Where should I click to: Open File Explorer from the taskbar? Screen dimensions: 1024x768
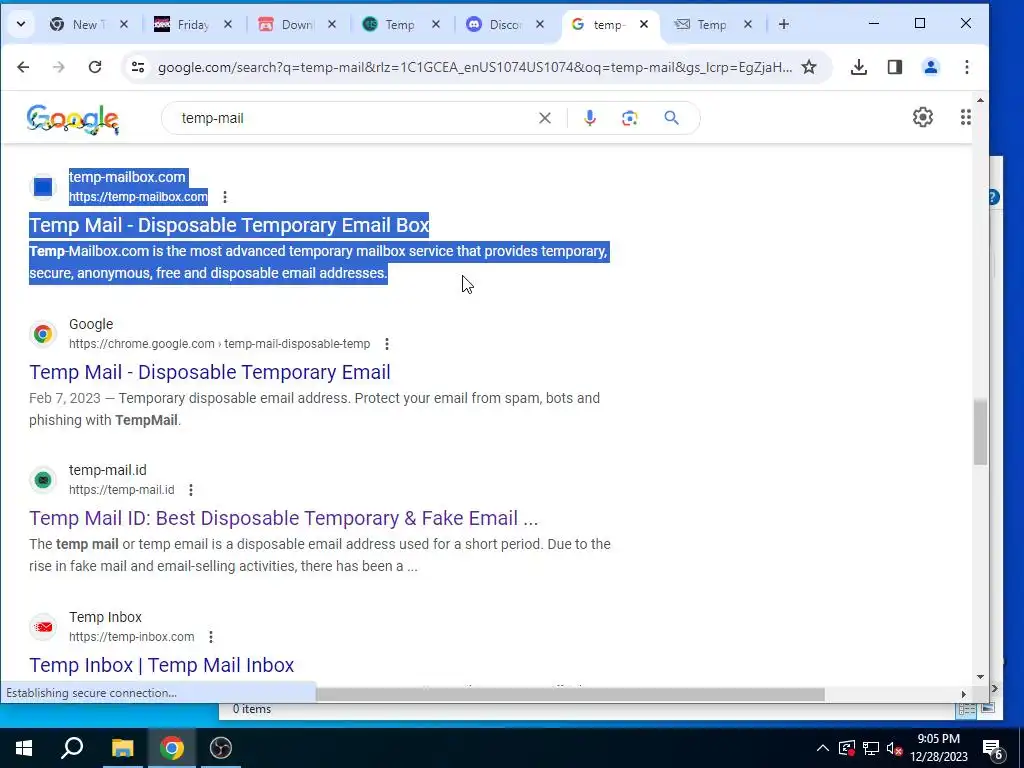click(122, 748)
